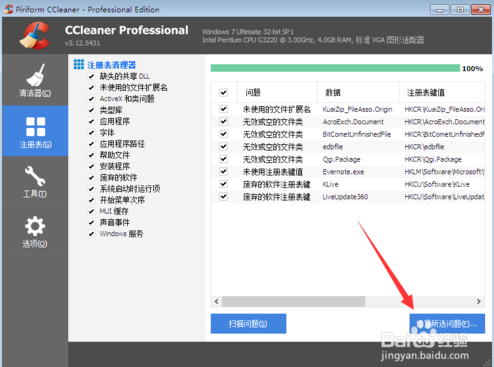Toggle the 废弃的软件 category checkbox
The image size is (494, 367).
tap(91, 178)
